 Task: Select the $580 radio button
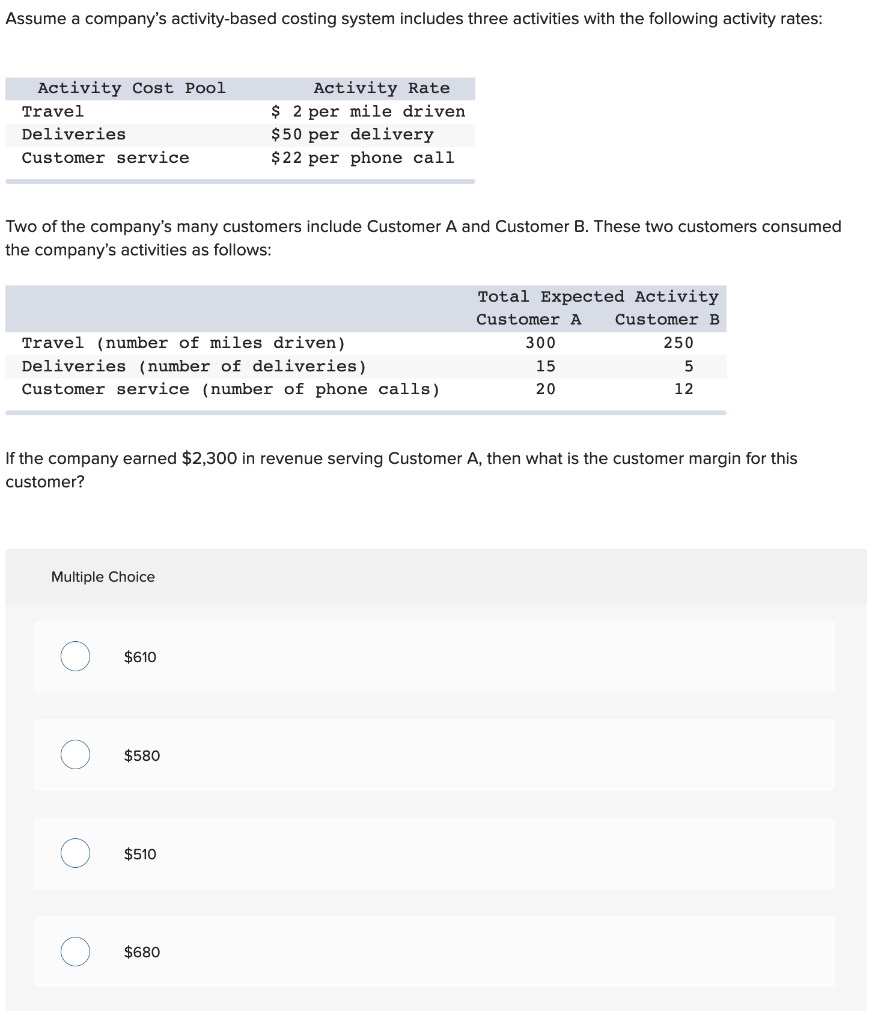74,755
